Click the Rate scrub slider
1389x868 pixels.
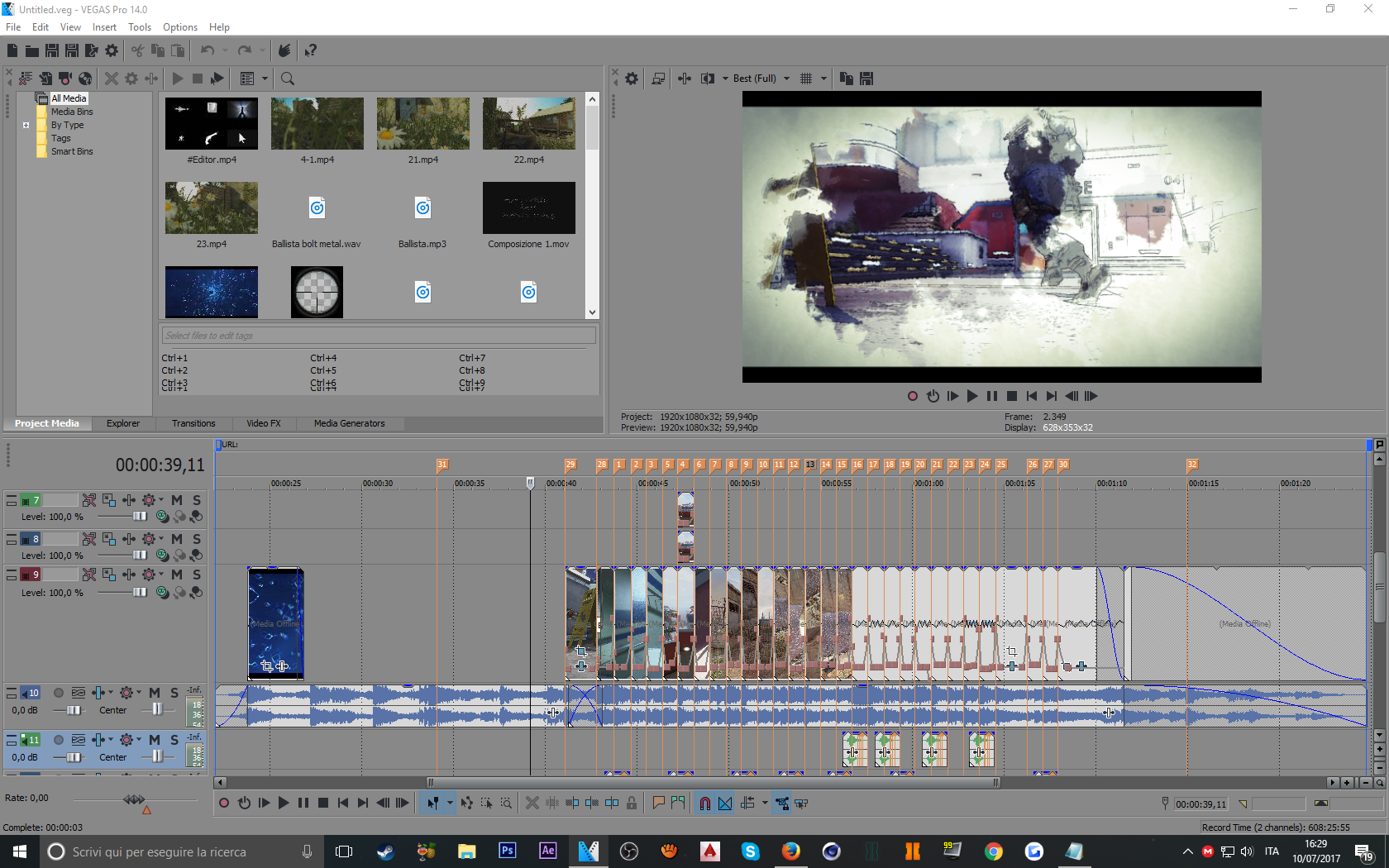pyautogui.click(x=134, y=799)
